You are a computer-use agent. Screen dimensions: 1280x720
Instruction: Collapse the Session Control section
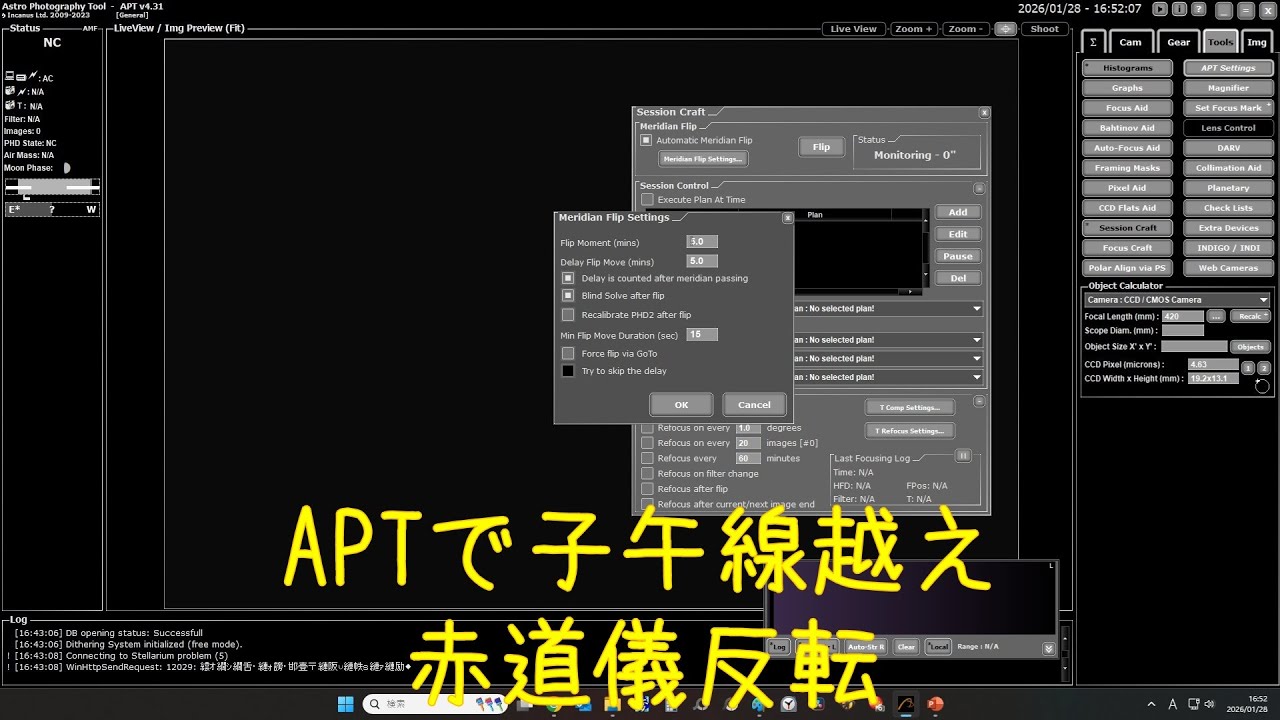click(979, 188)
